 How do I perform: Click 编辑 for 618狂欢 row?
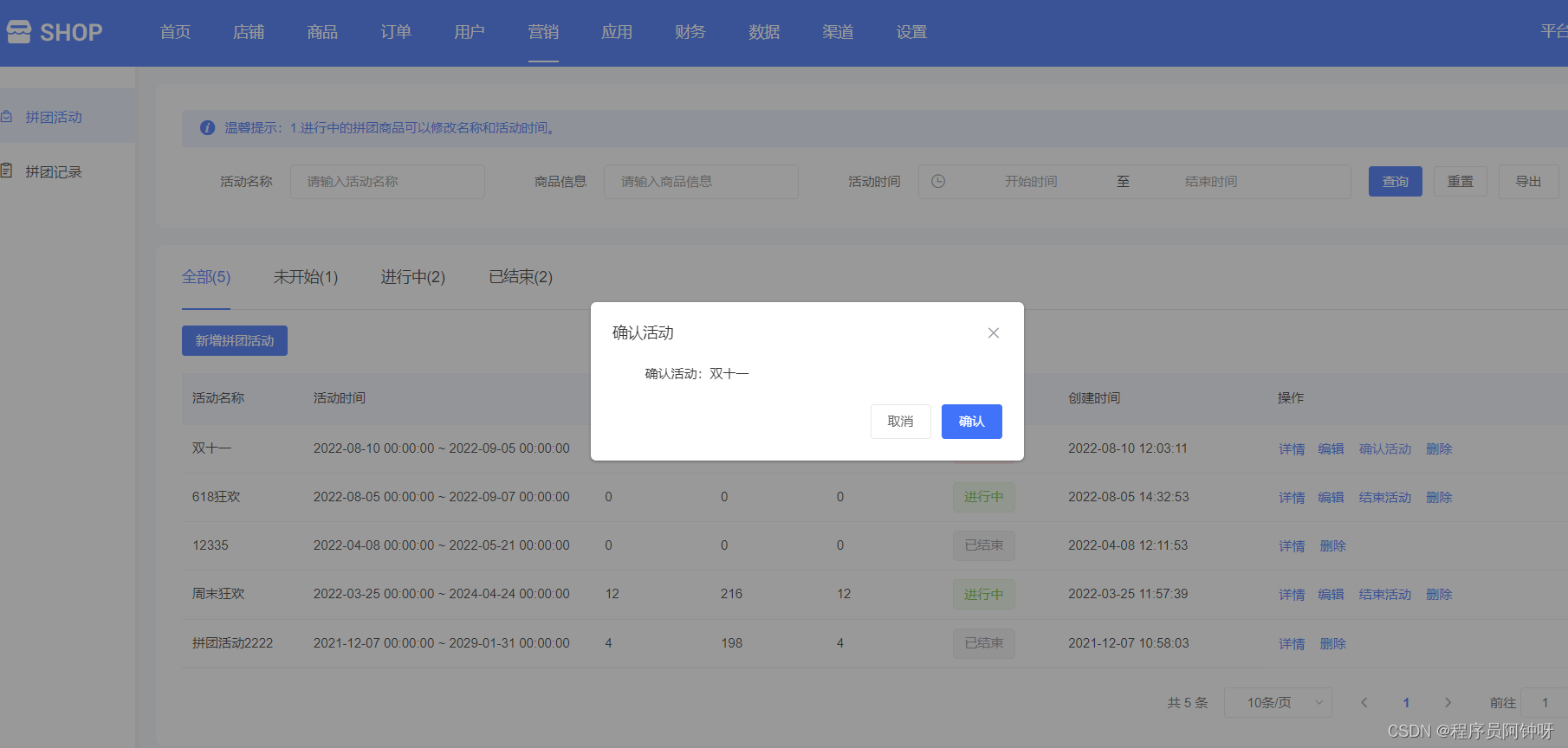coord(1331,498)
